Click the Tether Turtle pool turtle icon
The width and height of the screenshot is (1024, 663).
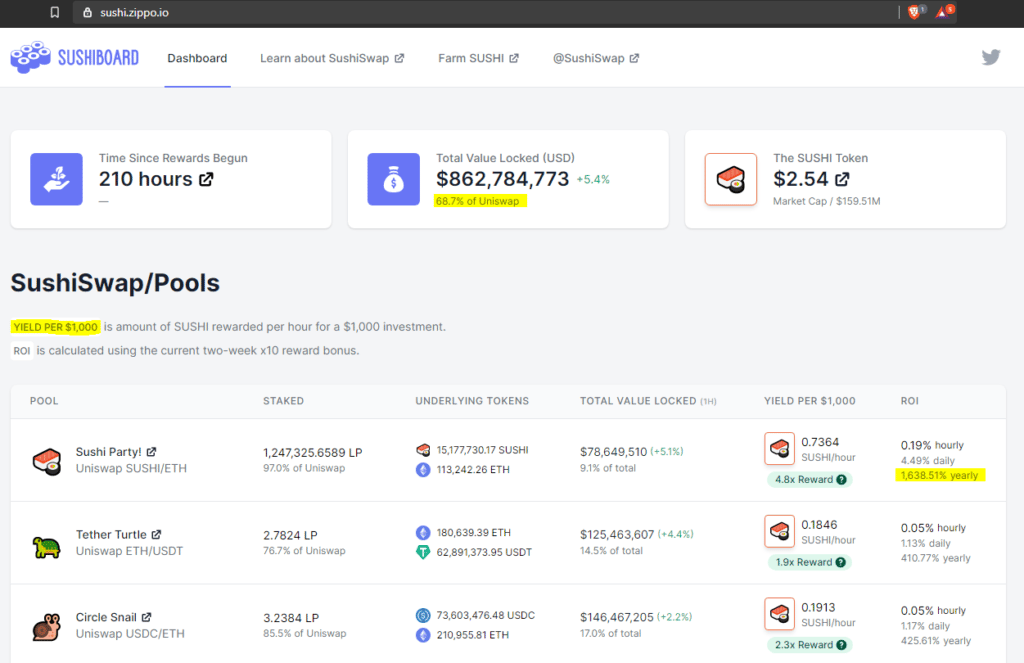pyautogui.click(x=46, y=545)
